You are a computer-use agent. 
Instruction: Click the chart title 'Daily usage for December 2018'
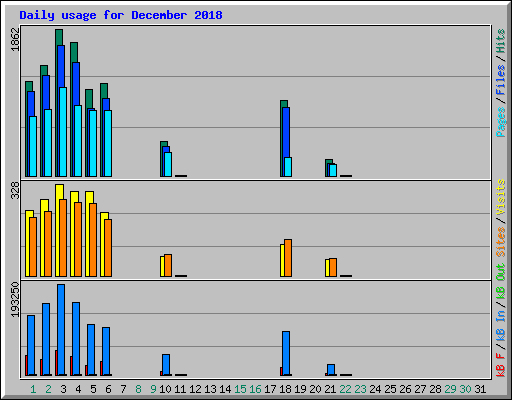click(121, 15)
